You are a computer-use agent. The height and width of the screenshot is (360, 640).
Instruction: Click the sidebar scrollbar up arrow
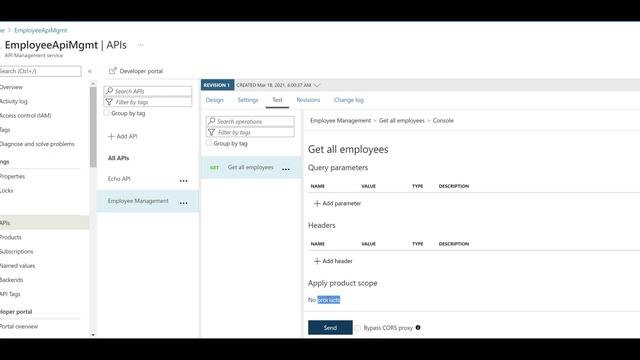point(93,83)
